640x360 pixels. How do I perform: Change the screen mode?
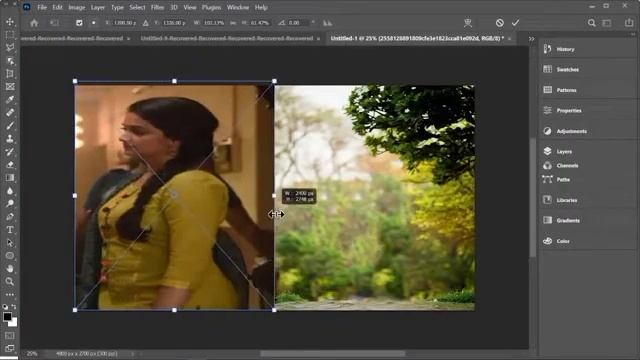click(x=10, y=348)
